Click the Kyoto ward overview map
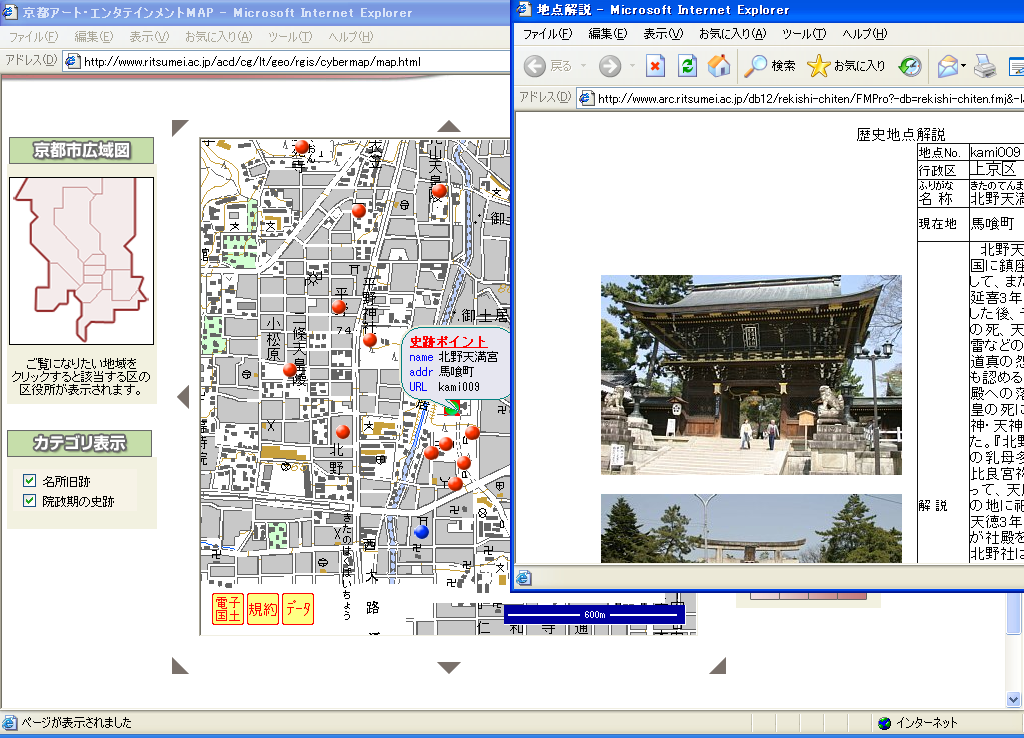Screen dimensions: 1024x738 click(x=82, y=261)
